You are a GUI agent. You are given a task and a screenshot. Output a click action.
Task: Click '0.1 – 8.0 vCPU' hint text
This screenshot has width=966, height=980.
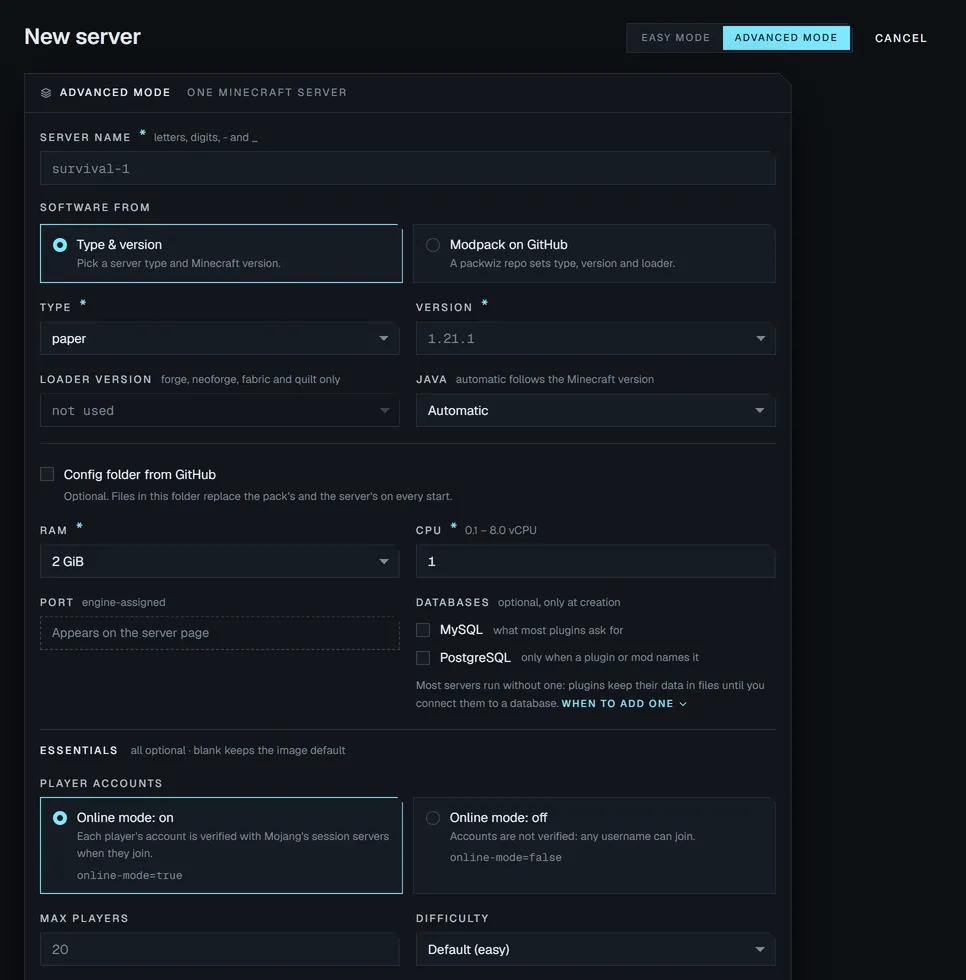pyautogui.click(x=500, y=530)
